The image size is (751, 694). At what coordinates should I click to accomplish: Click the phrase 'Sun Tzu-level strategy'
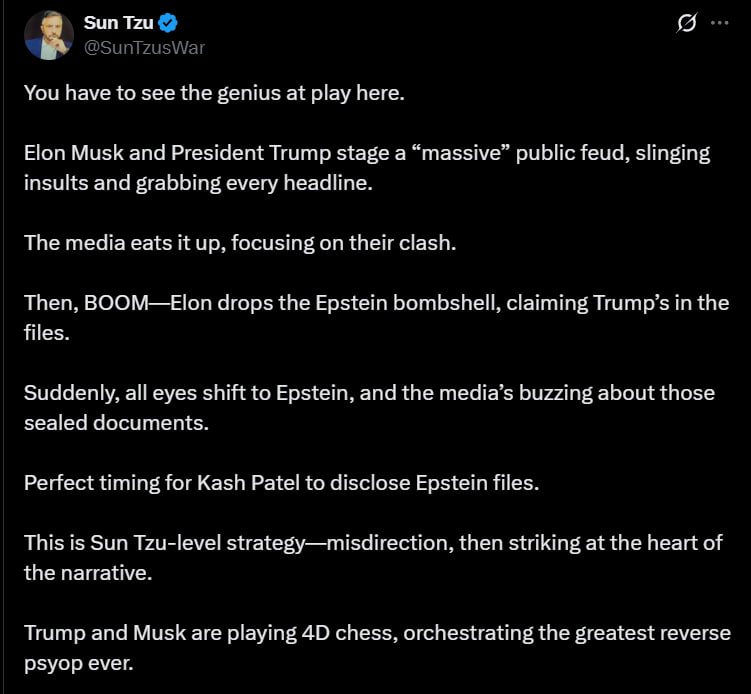tap(198, 543)
